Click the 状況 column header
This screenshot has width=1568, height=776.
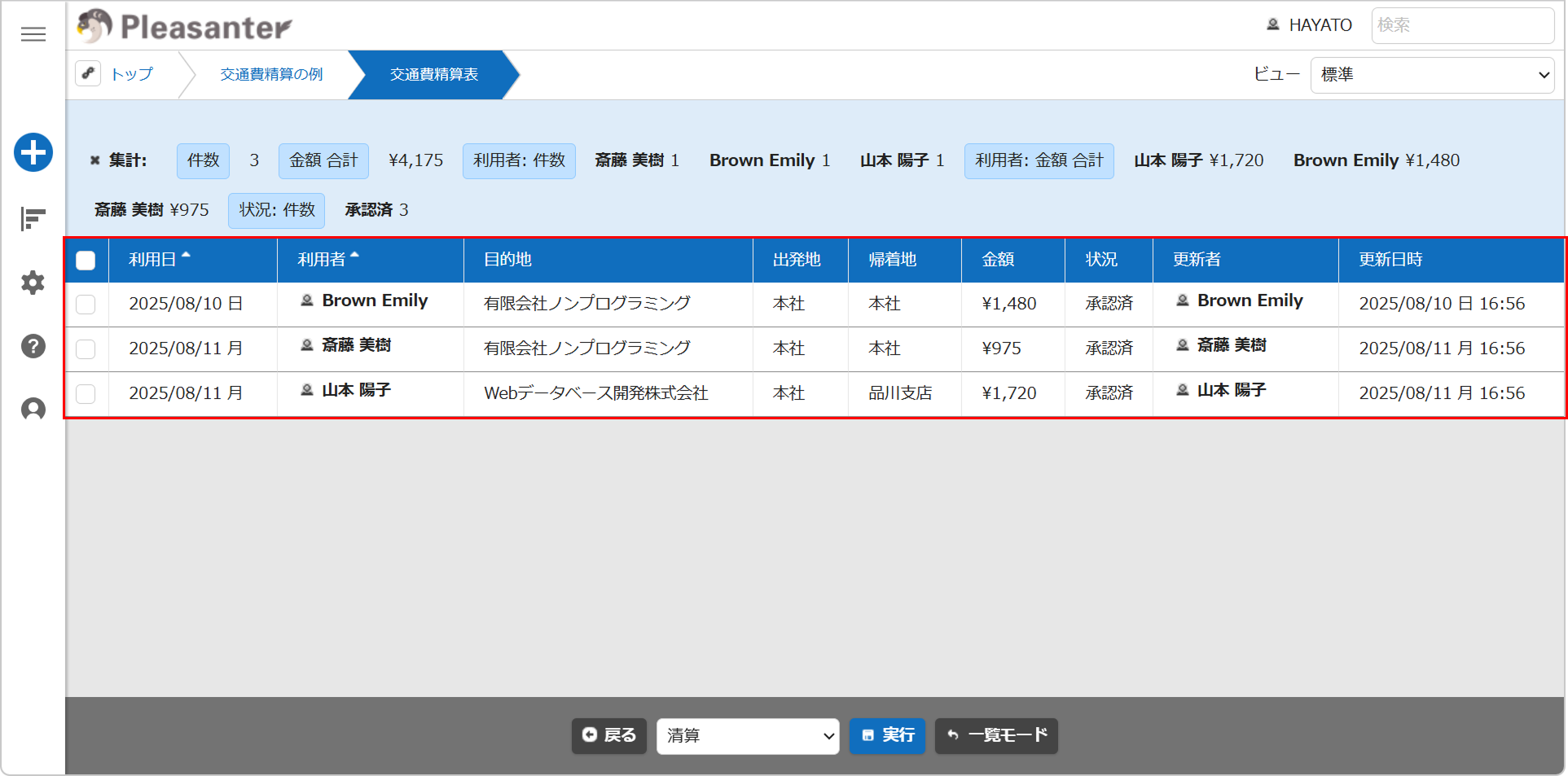(x=1109, y=260)
